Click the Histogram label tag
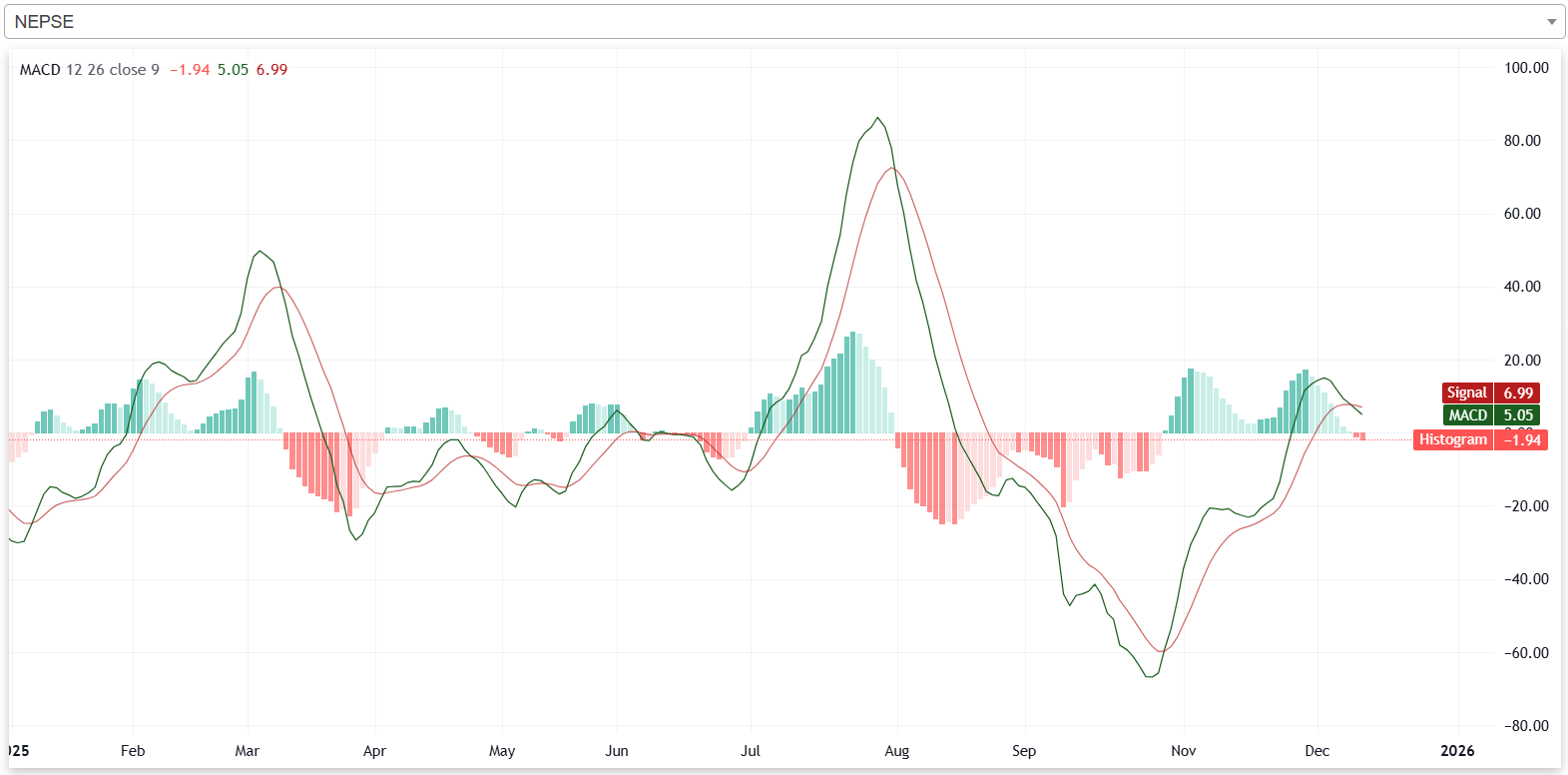Viewport: 1568px width, 775px height. click(x=1452, y=440)
